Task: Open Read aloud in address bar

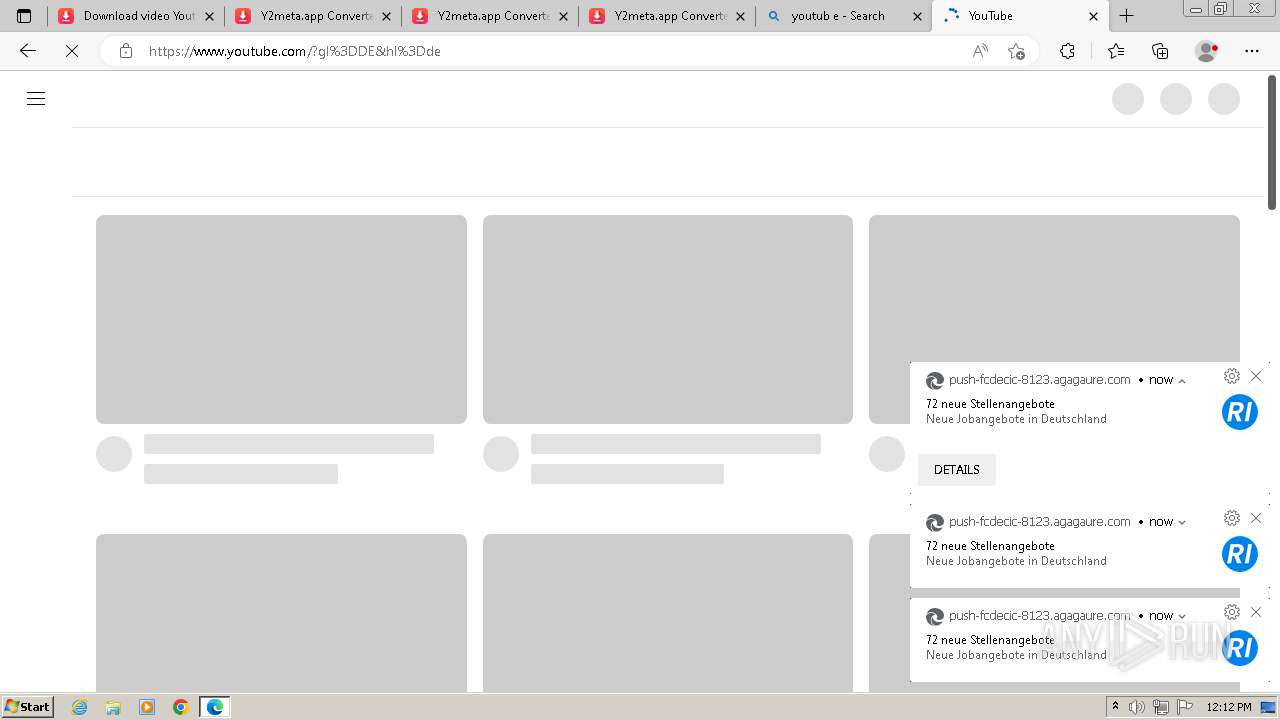Action: click(x=980, y=51)
